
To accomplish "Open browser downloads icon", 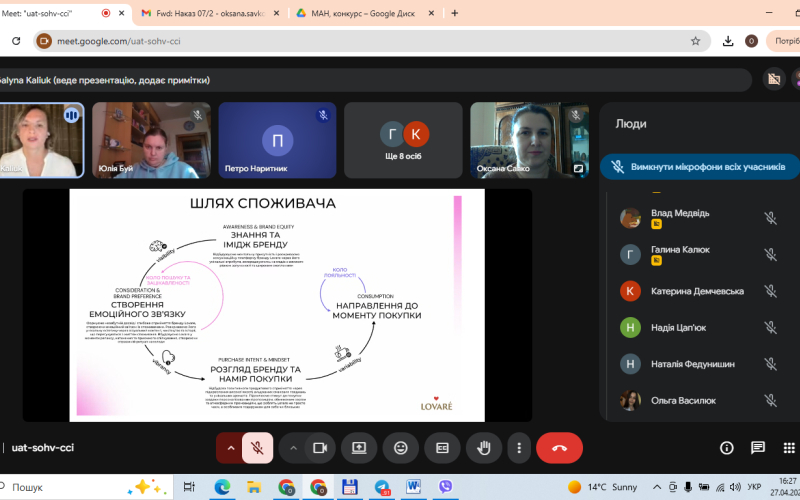I will (728, 41).
